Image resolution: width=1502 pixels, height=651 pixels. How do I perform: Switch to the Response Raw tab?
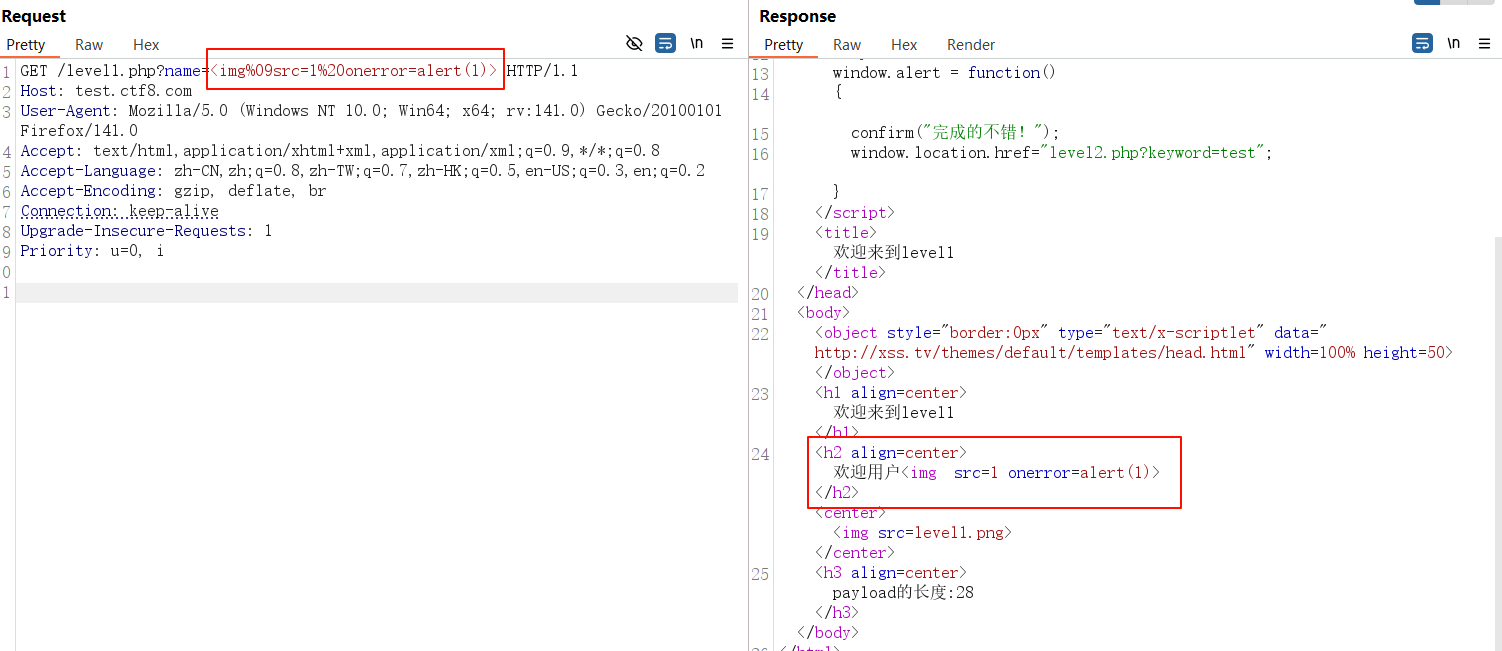click(847, 45)
